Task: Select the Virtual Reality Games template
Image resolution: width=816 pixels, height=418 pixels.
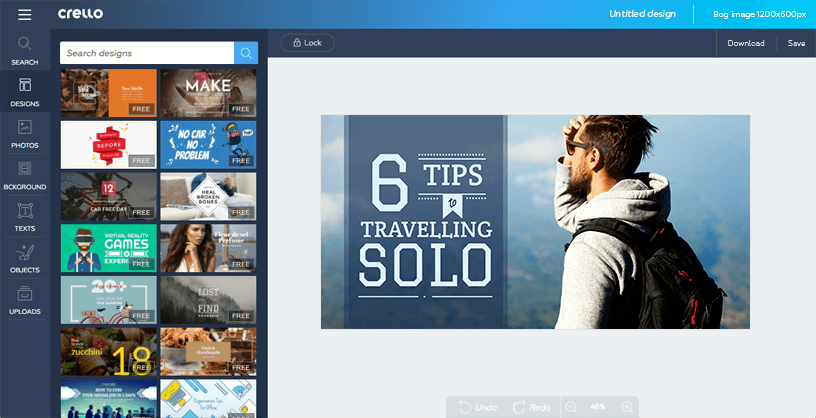Action: pos(109,248)
